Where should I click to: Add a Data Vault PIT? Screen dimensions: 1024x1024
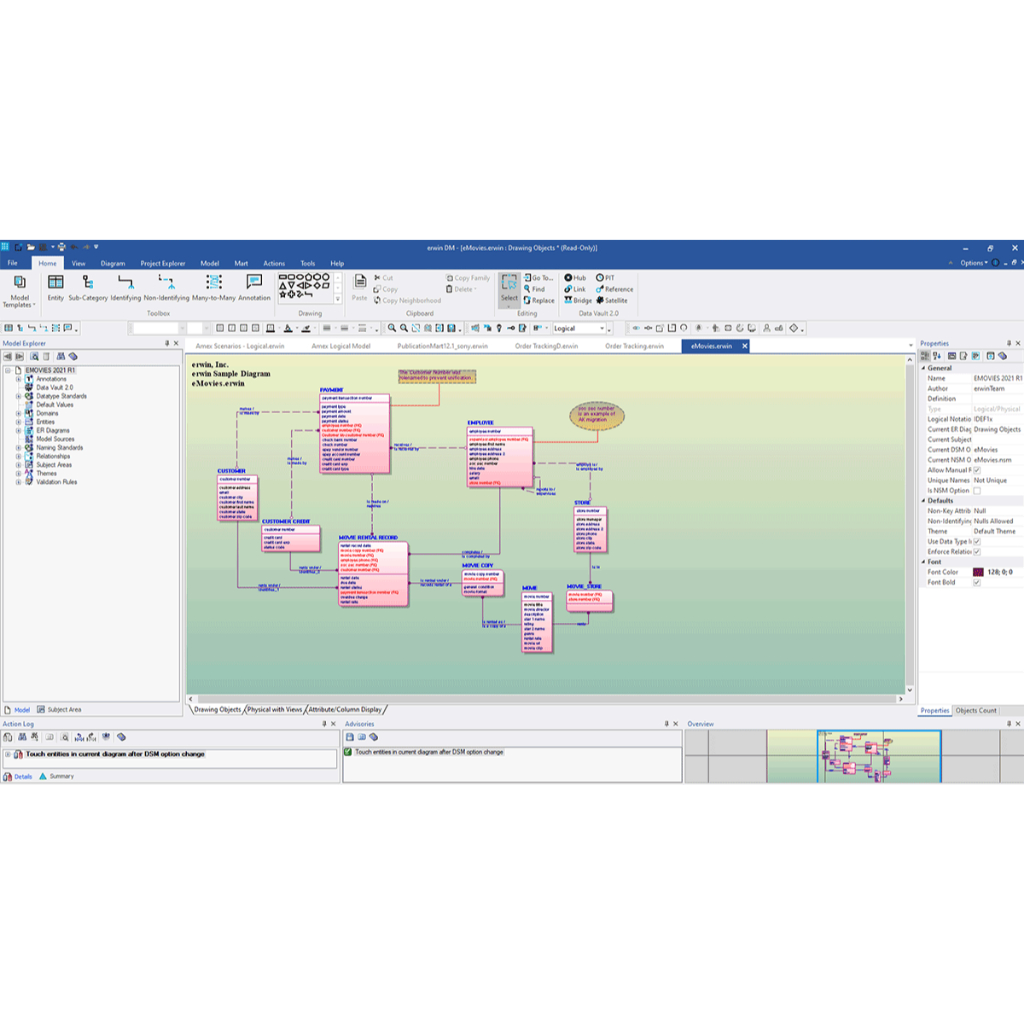(605, 278)
